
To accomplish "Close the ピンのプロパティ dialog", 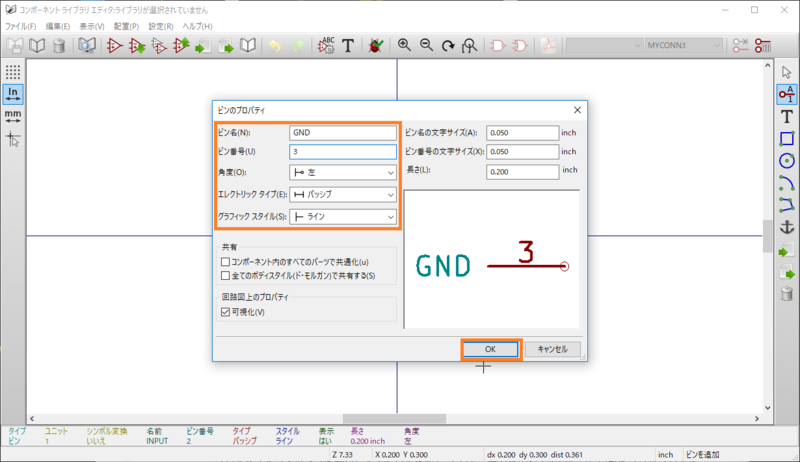I will (x=577, y=110).
